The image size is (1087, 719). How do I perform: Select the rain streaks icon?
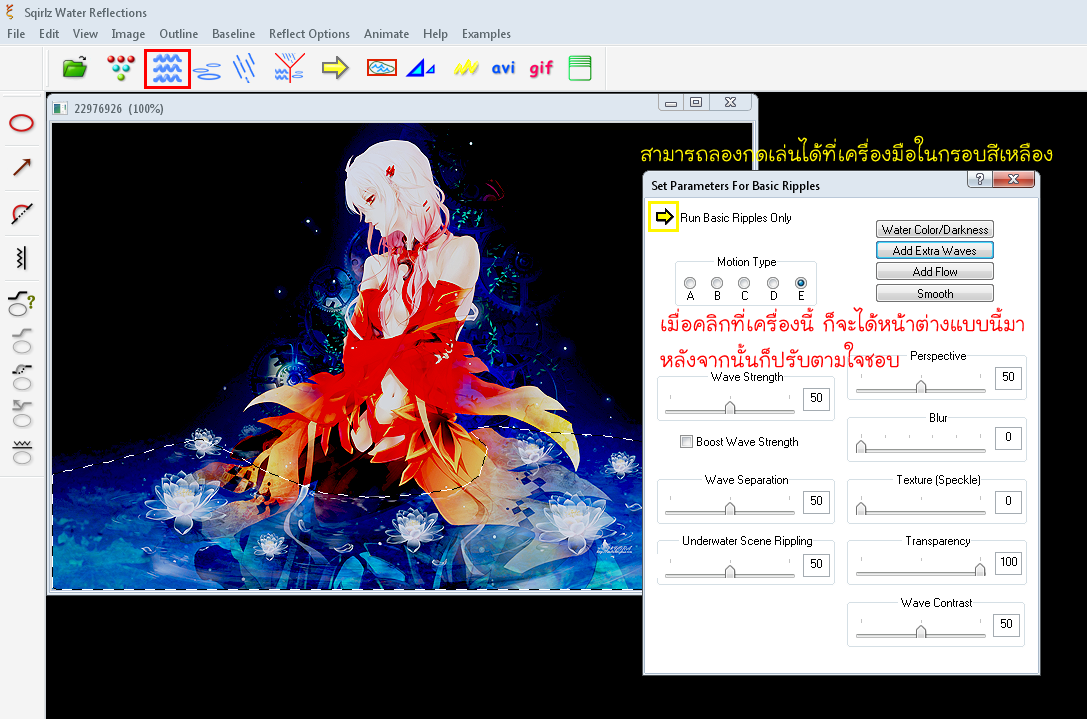244,69
